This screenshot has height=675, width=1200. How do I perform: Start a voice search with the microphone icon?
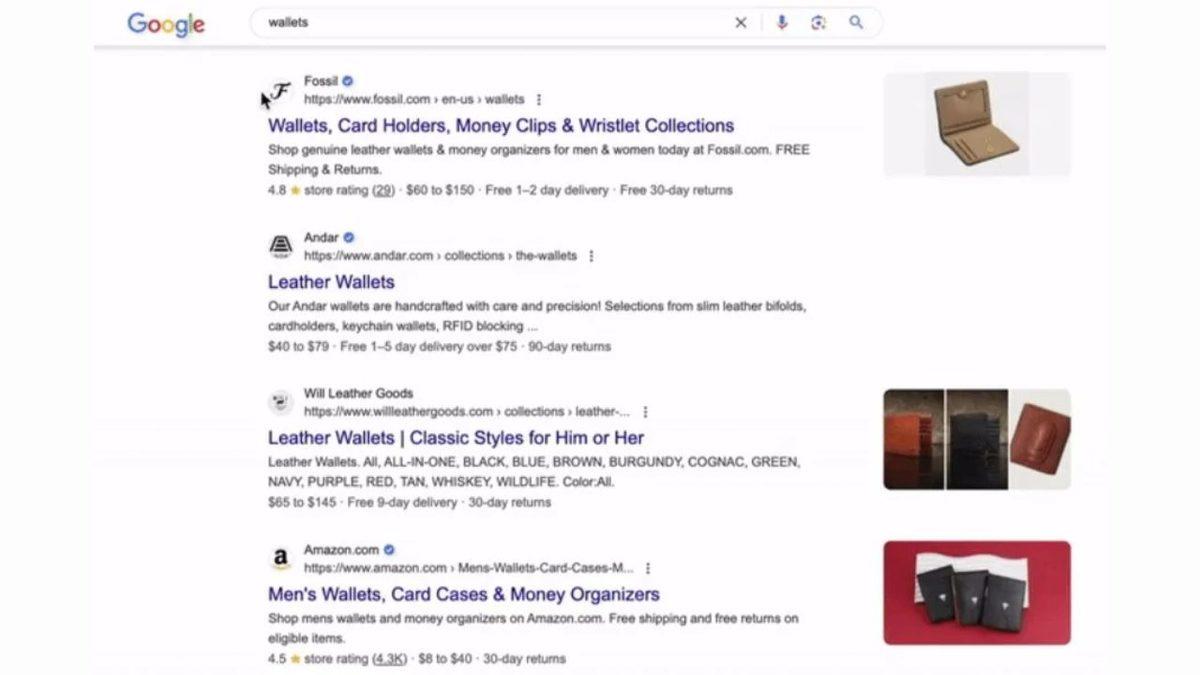(782, 22)
